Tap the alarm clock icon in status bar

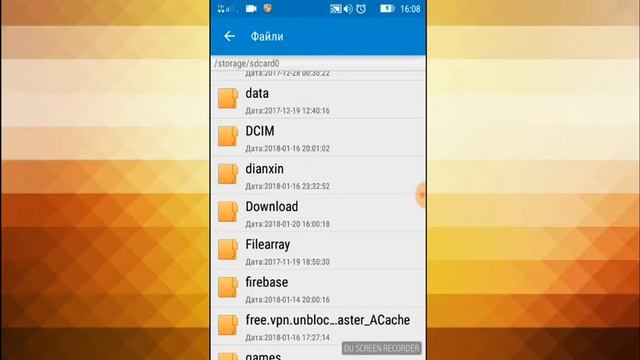(361, 9)
